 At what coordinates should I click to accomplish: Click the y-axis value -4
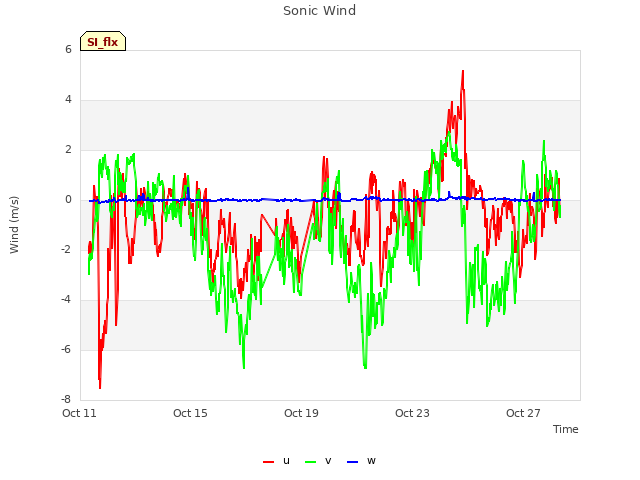pos(66,300)
